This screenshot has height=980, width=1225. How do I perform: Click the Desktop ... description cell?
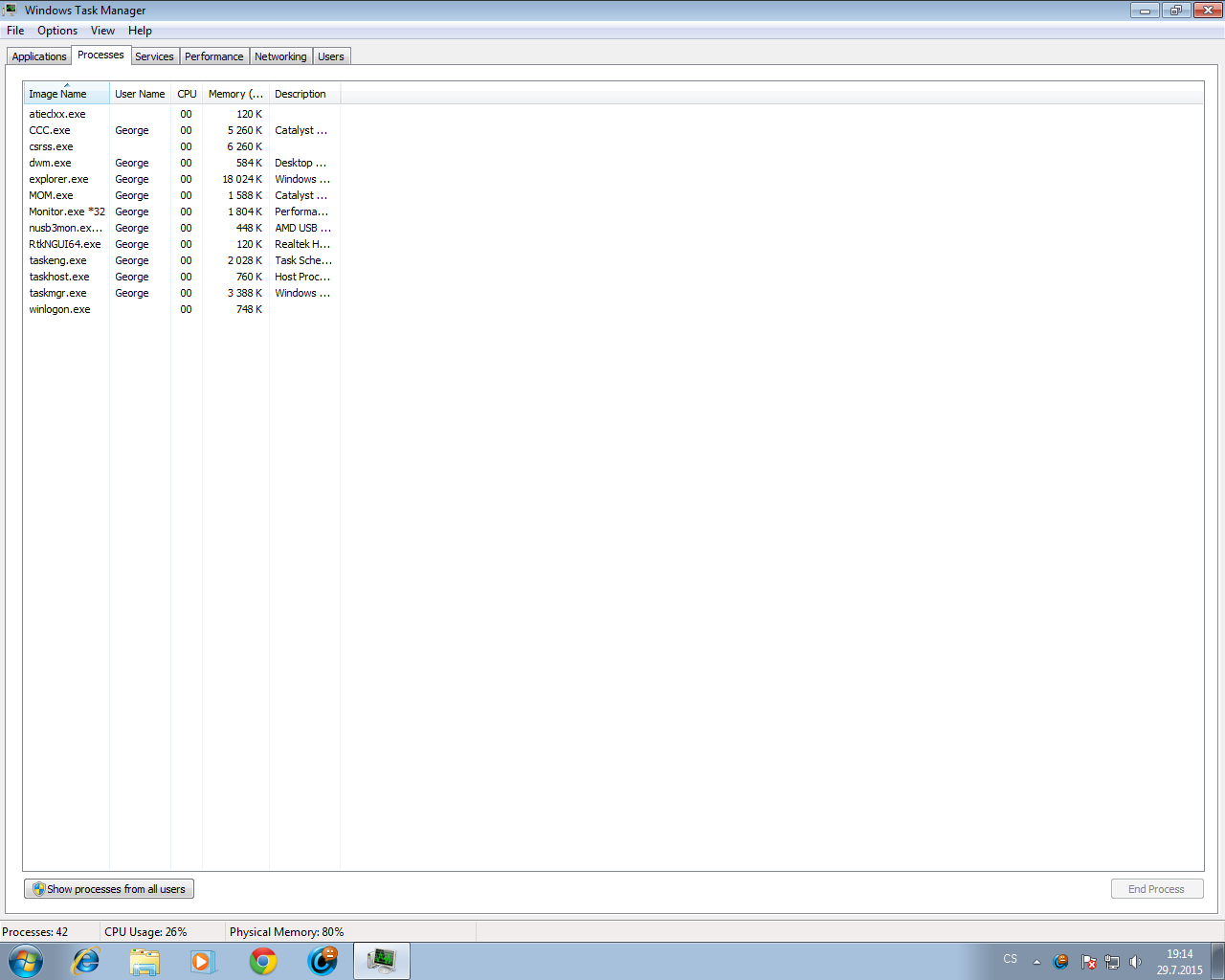click(x=301, y=163)
